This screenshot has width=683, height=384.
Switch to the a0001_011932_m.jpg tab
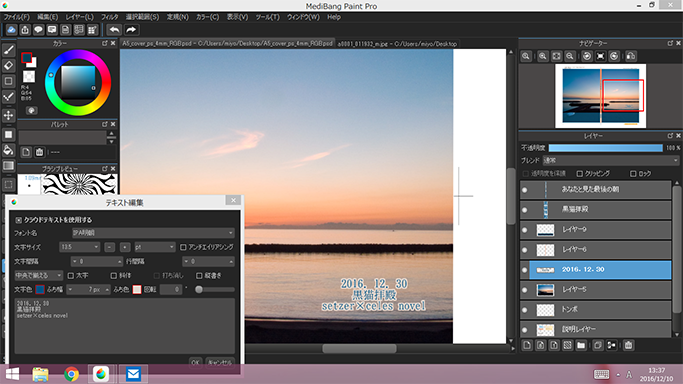397,44
